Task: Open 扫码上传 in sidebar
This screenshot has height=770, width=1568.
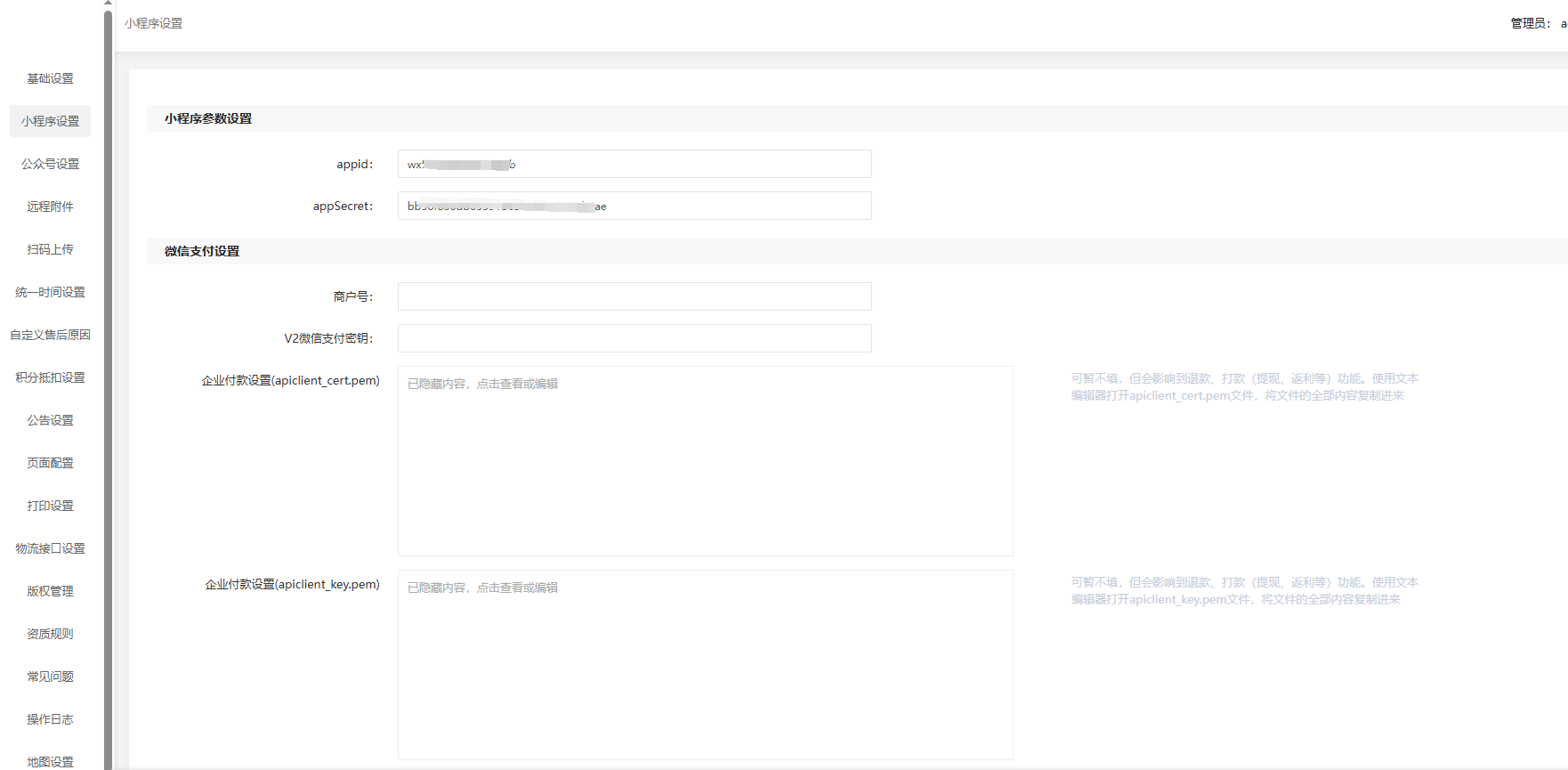Action: click(x=50, y=249)
